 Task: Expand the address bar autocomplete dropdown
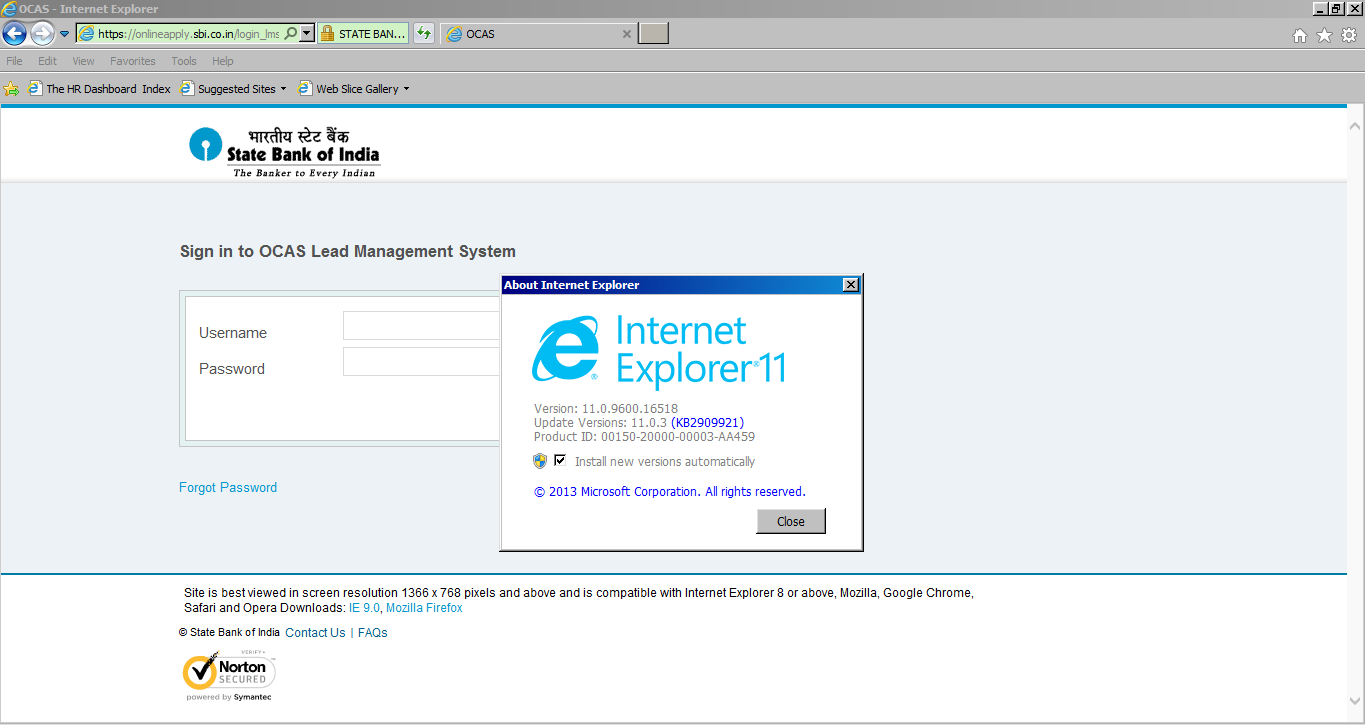coord(307,34)
